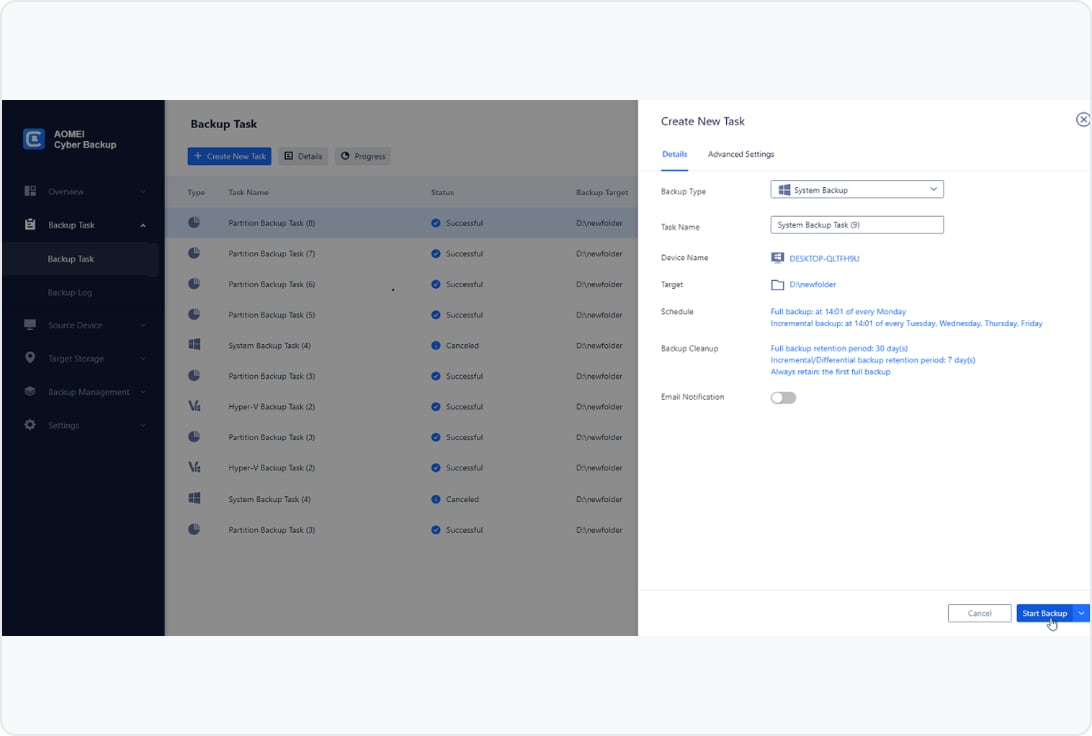Open Backup Log in the sidebar
This screenshot has height=736, width=1092.
click(x=70, y=292)
